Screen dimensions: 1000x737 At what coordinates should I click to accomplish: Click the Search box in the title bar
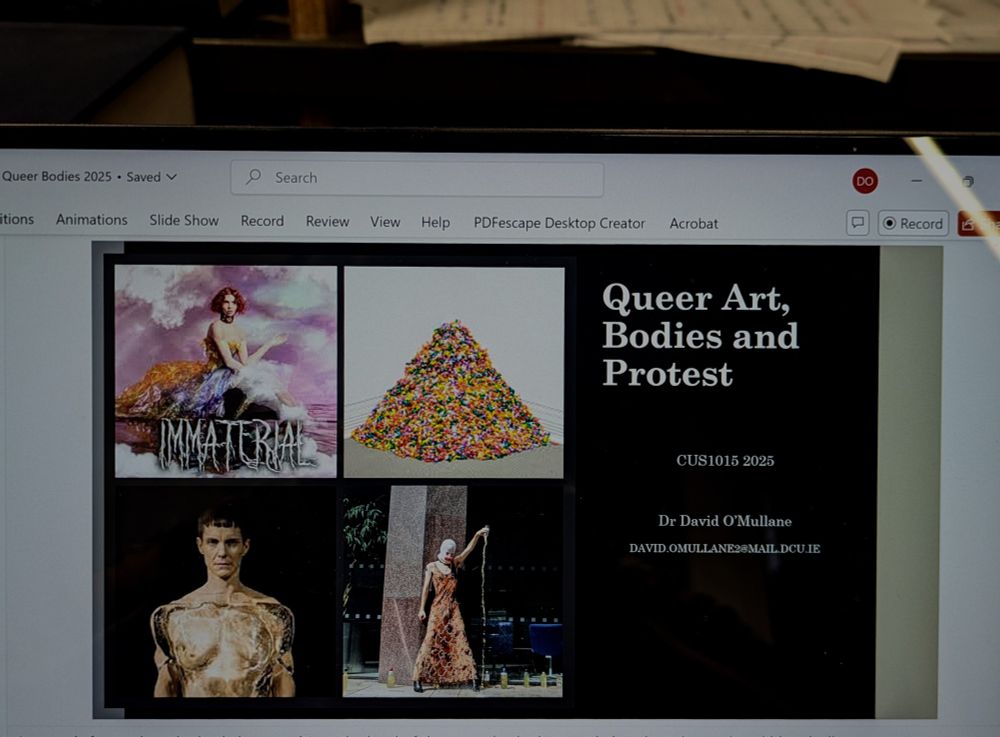point(417,178)
